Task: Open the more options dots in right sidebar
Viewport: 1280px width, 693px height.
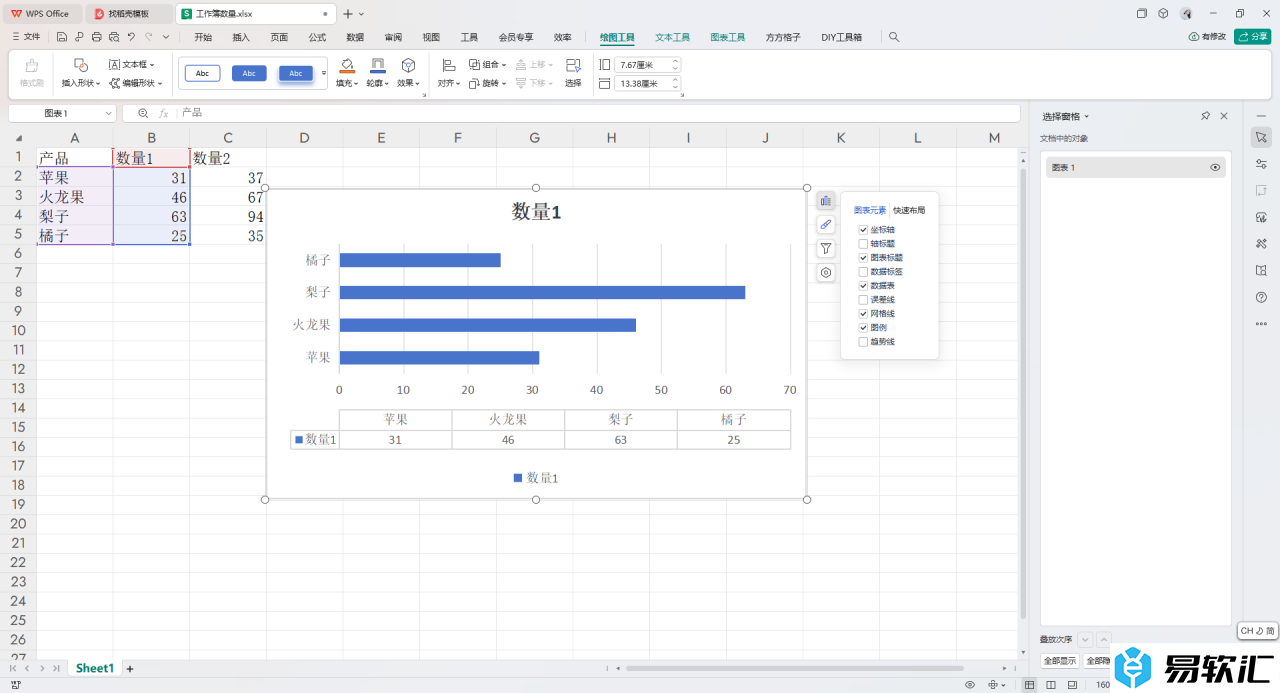Action: [x=1261, y=323]
